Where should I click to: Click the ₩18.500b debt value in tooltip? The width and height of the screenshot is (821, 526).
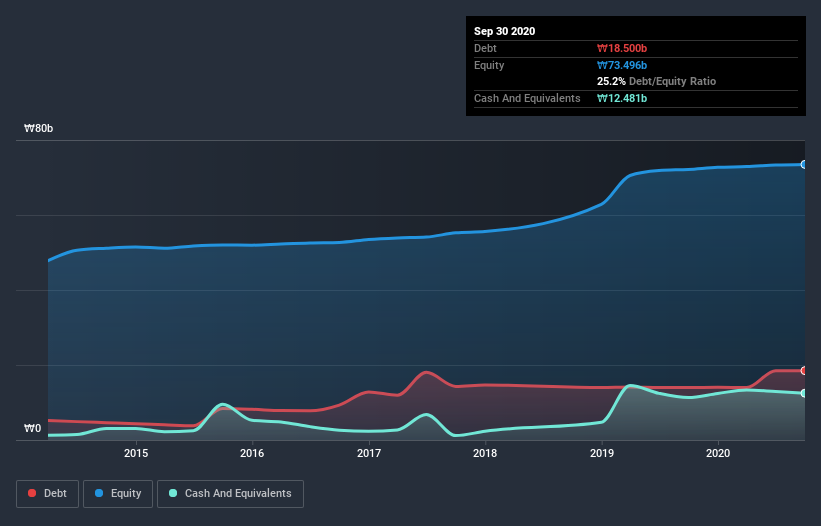[622, 49]
